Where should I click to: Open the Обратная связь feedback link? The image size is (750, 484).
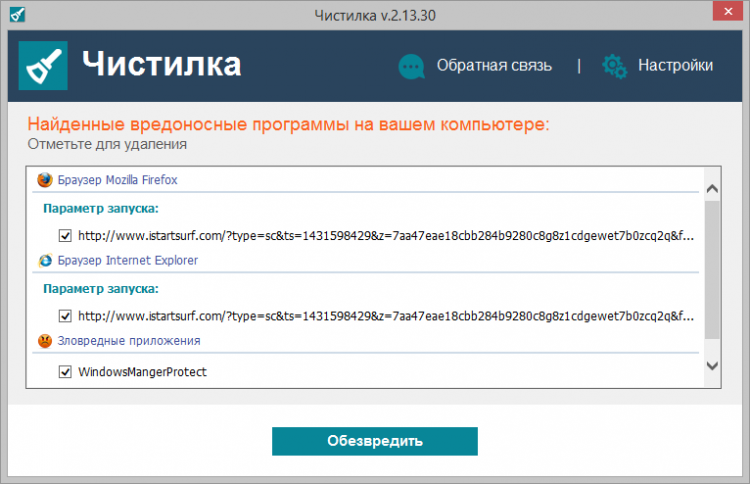point(493,66)
